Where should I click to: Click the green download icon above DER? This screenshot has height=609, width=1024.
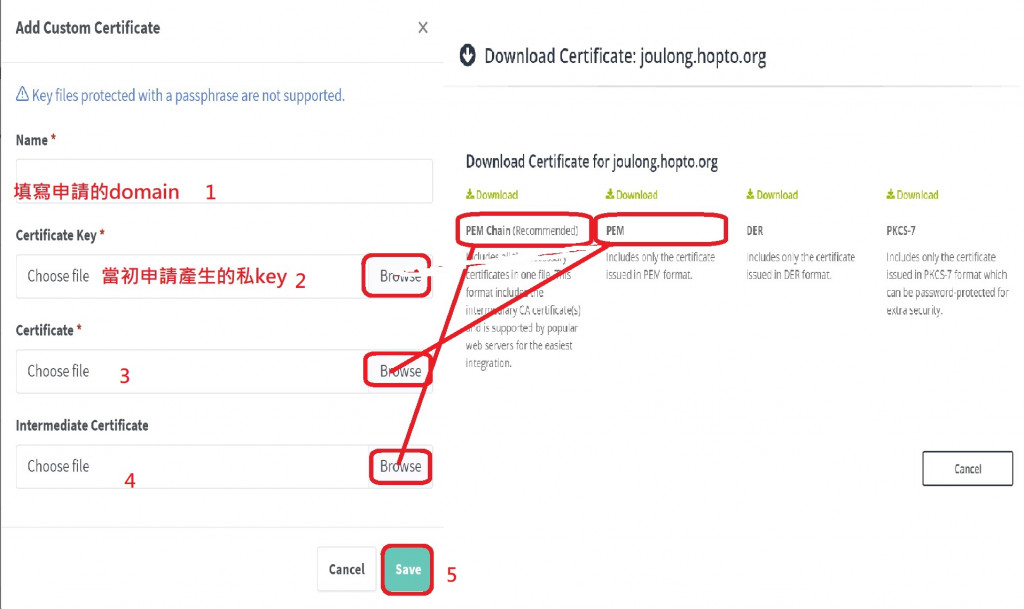750,195
